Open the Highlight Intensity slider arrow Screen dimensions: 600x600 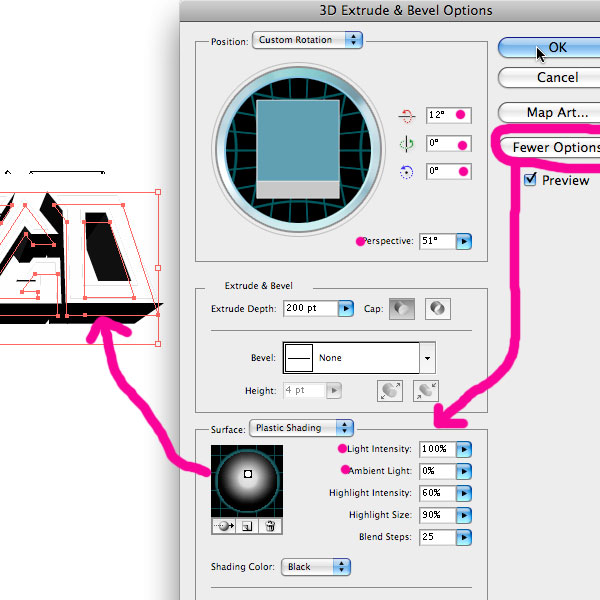(x=464, y=493)
